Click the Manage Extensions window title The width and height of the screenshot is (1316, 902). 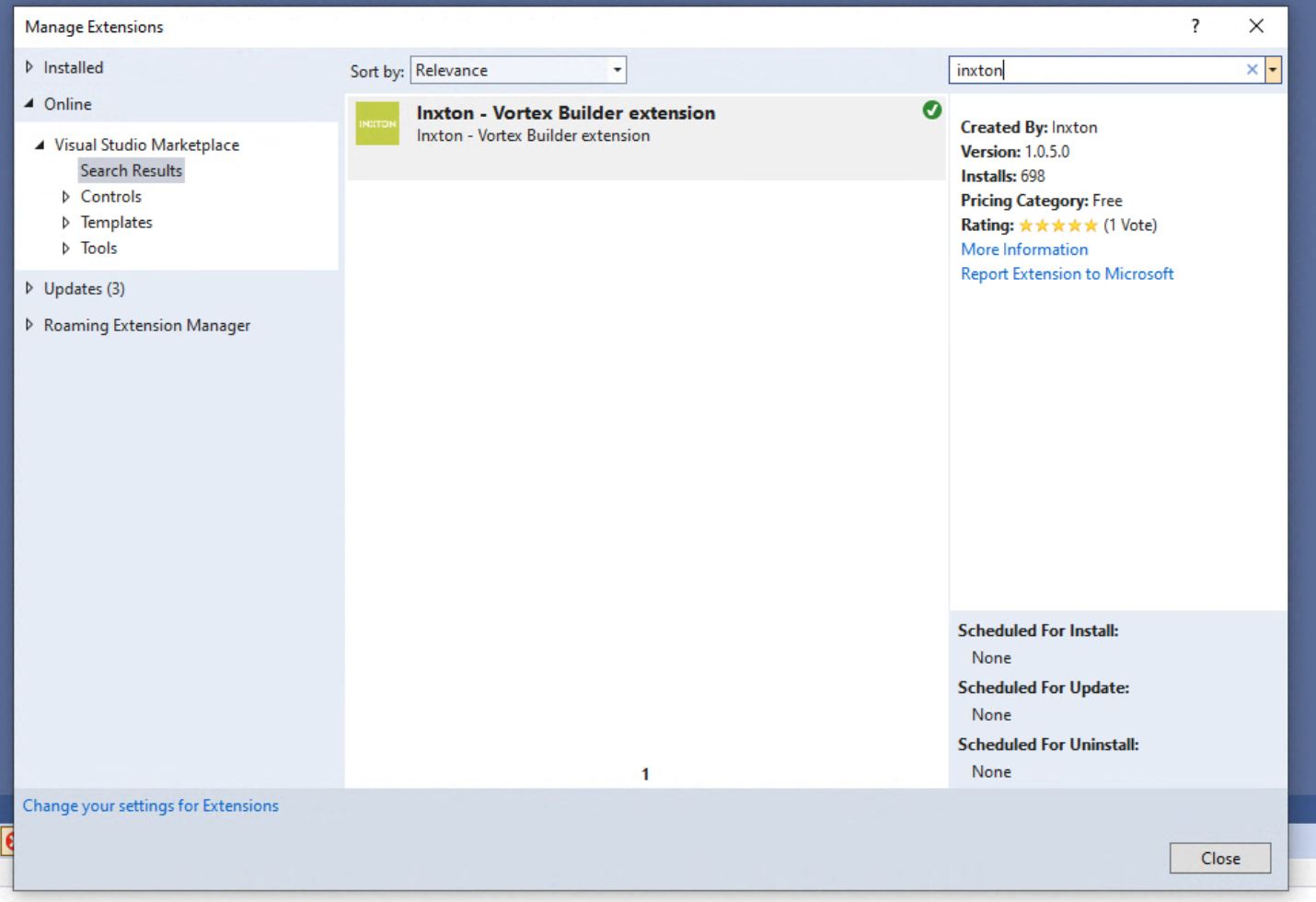tap(94, 27)
